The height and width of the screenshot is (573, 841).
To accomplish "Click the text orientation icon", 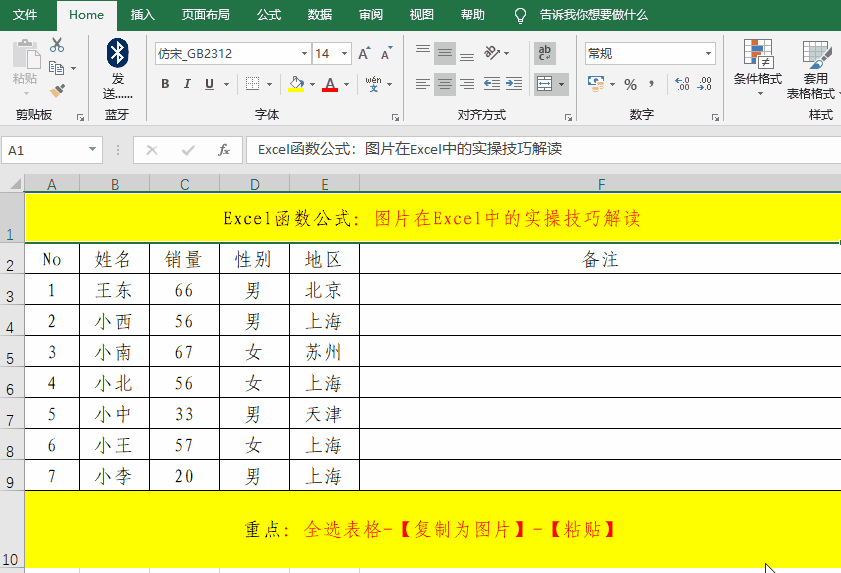I will click(492, 53).
